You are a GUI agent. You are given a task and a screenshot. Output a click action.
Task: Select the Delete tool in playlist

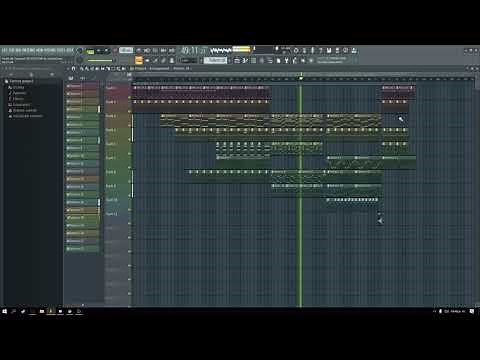click(92, 68)
